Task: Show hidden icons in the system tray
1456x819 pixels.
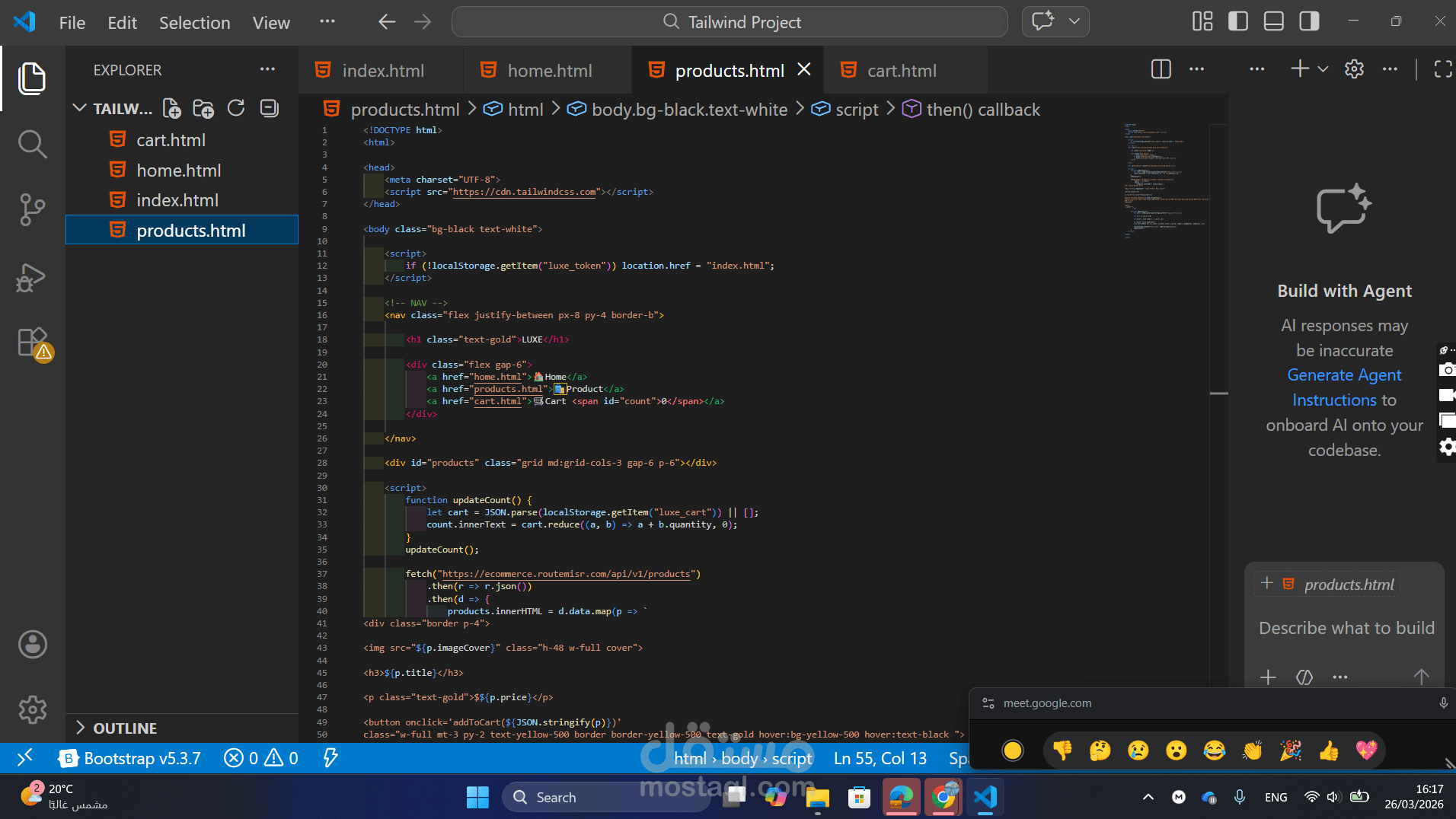Action: pos(1148,797)
